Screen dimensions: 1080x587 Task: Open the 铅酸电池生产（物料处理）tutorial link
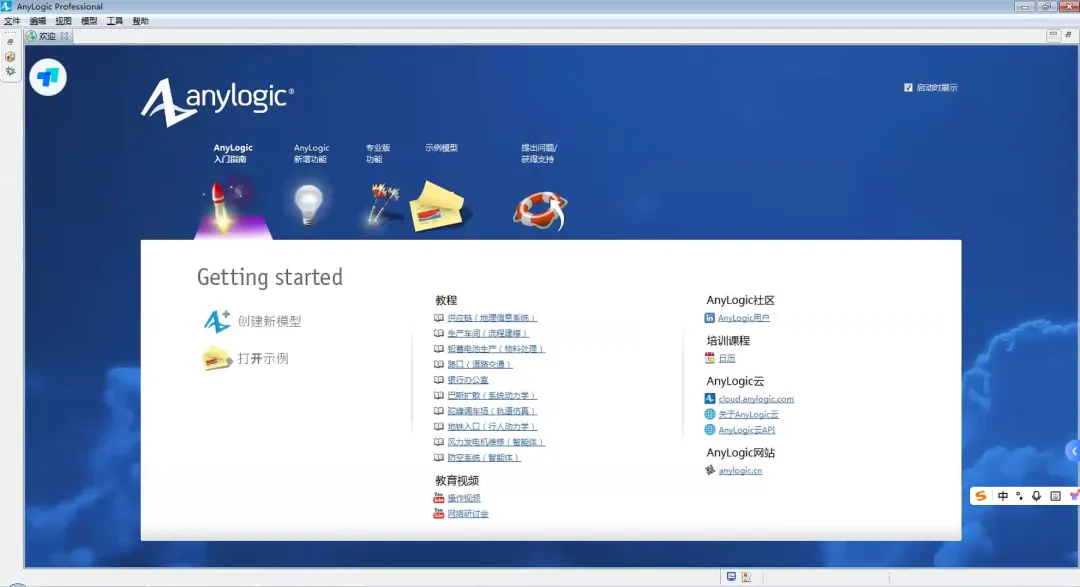[496, 349]
